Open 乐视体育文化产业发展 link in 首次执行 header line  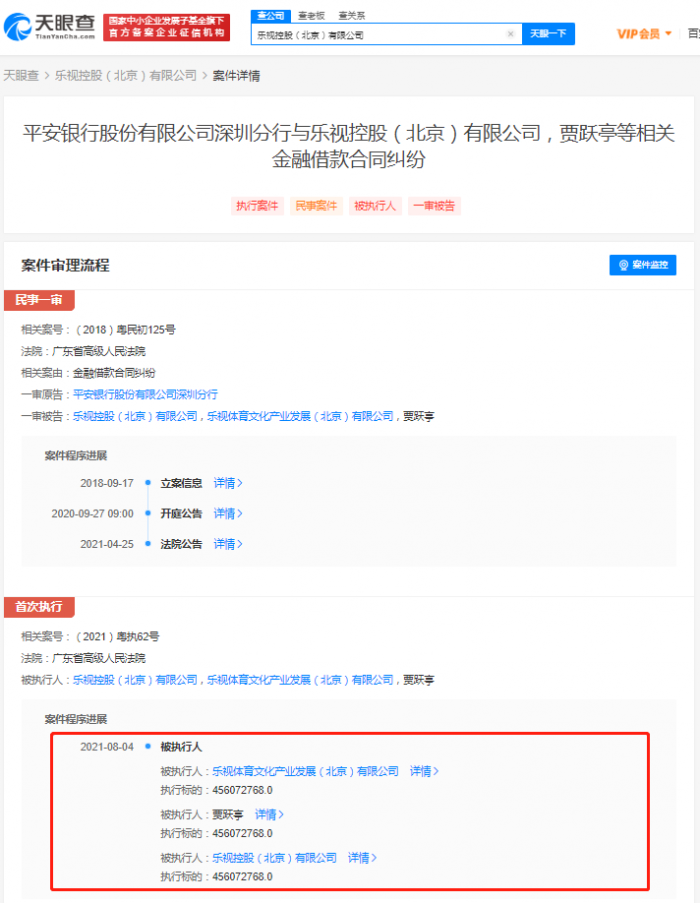[x=300, y=680]
